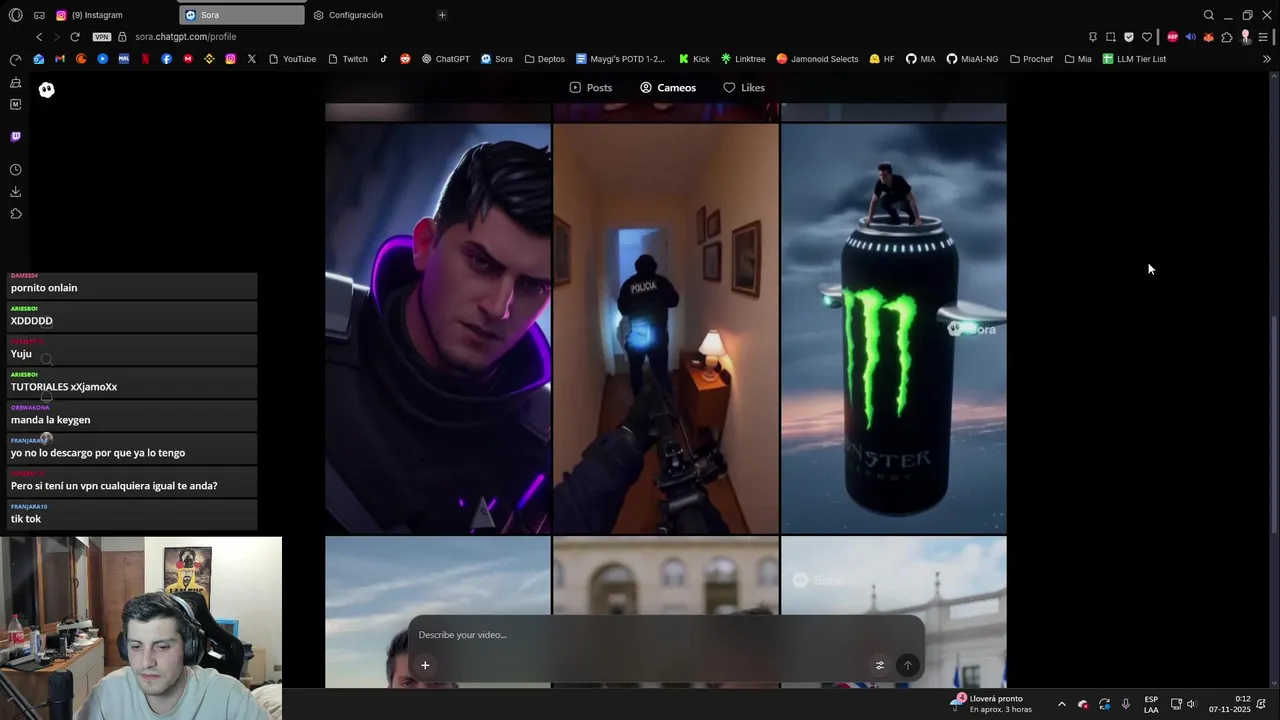Show more bookmarks via double chevron
Screen dimensions: 1280x720
[x=1267, y=59]
